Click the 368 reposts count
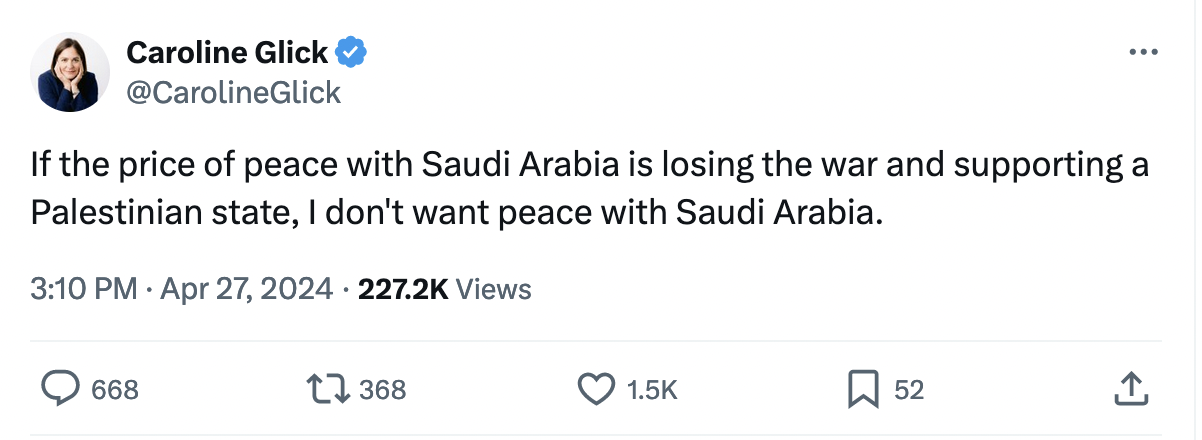The width and height of the screenshot is (1202, 440). point(383,390)
